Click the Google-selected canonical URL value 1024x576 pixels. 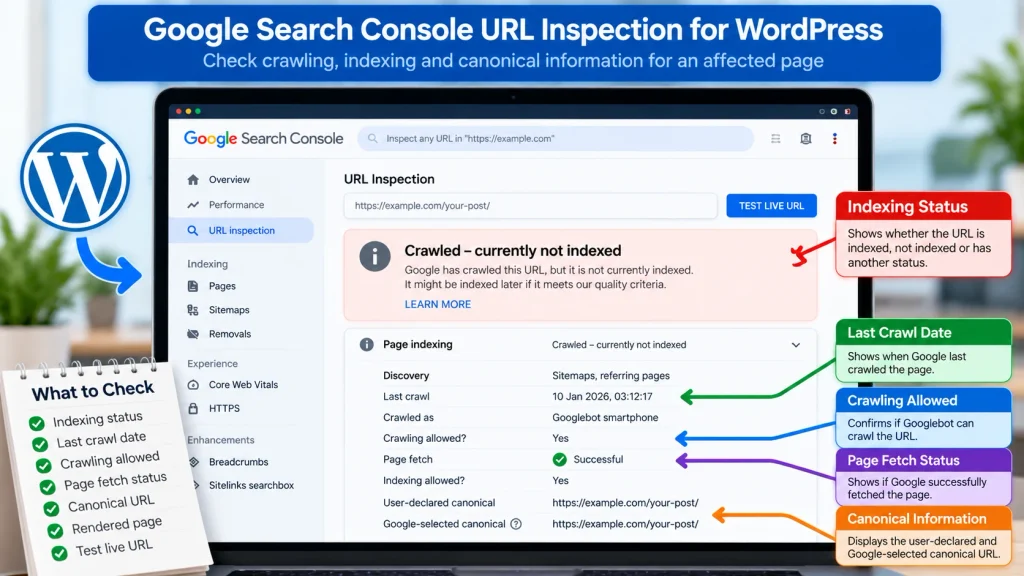[625, 524]
